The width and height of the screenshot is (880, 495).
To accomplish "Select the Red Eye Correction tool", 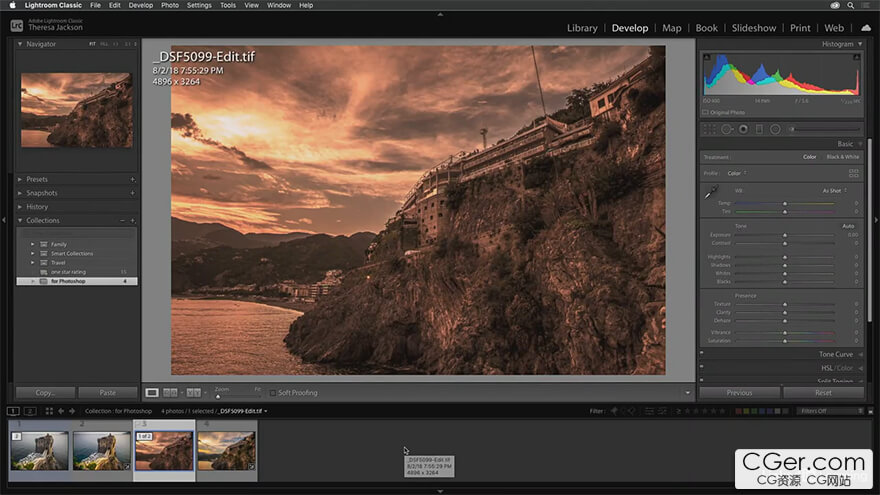I will [x=743, y=129].
